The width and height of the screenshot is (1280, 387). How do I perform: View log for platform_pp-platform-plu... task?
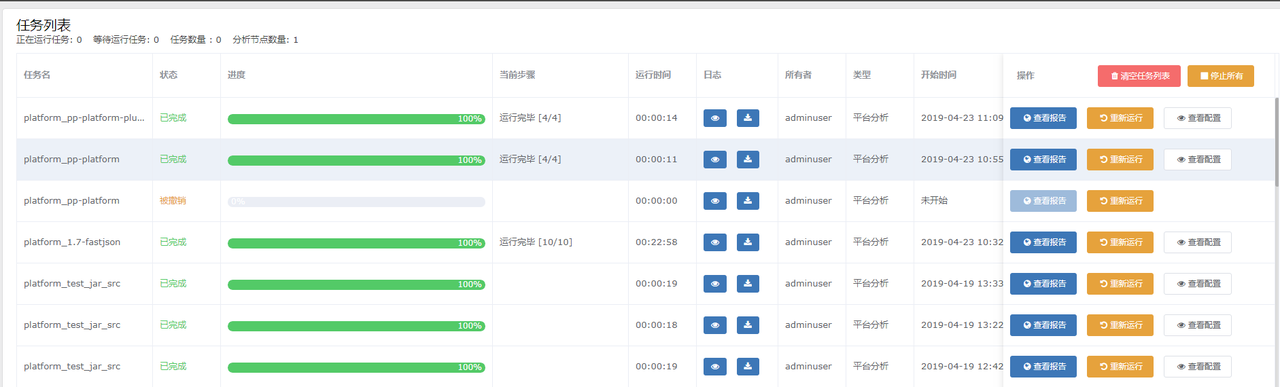[715, 118]
